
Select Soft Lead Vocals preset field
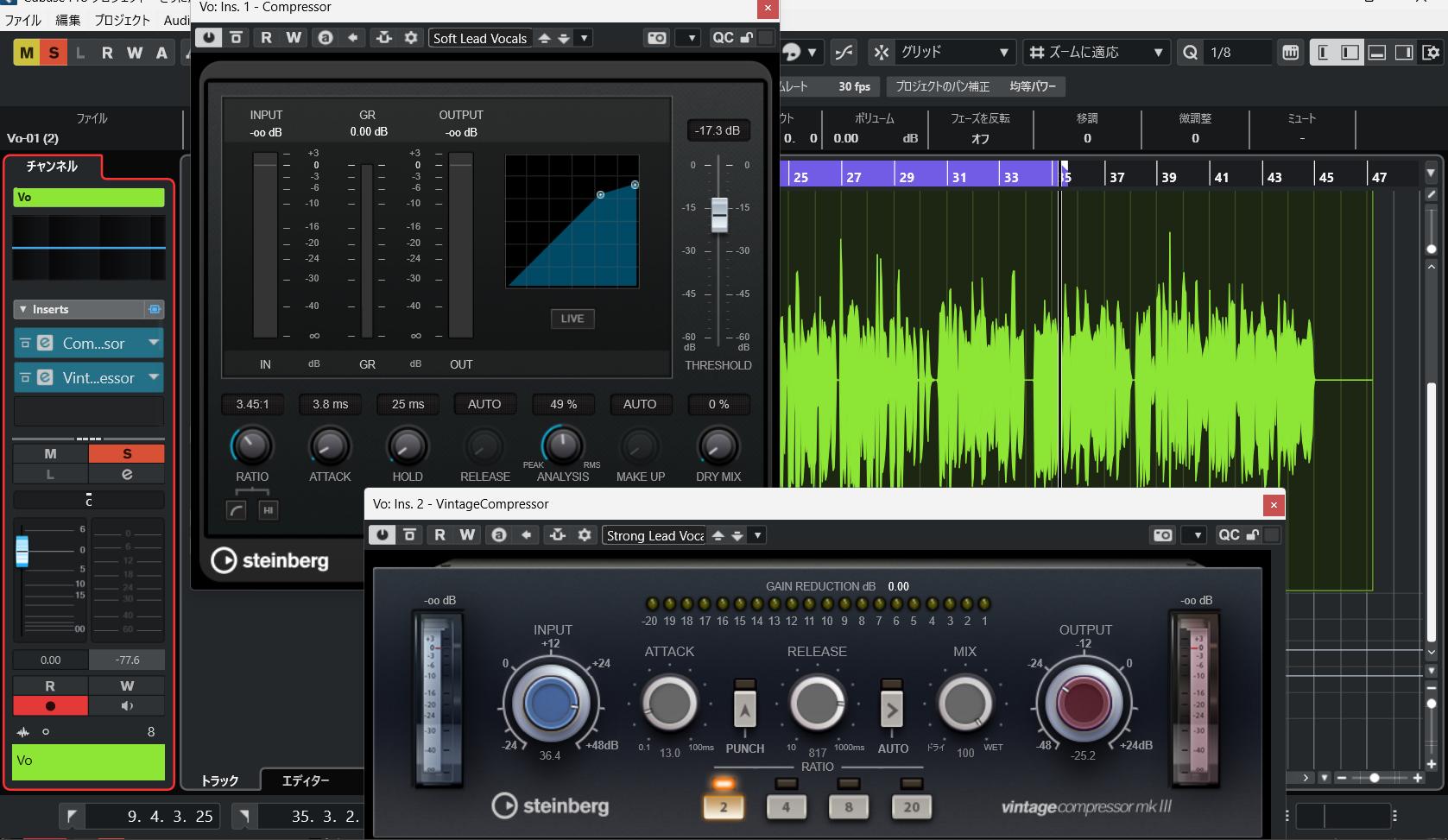point(480,38)
